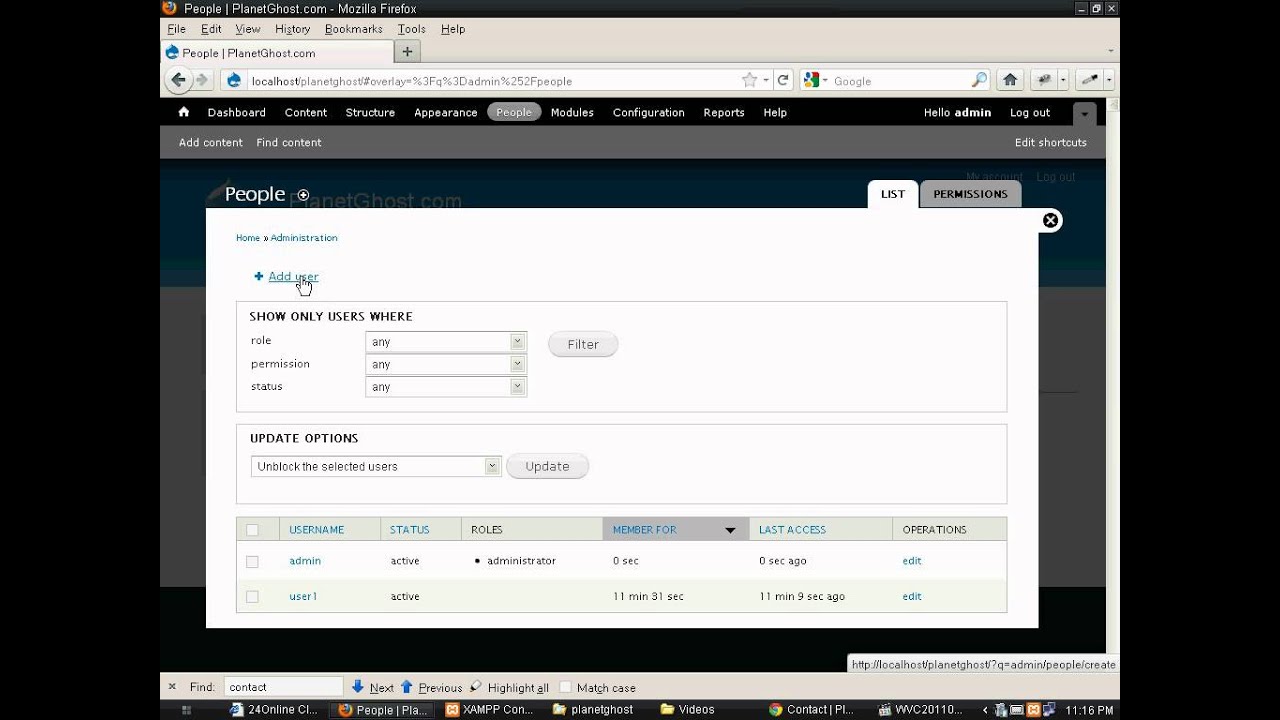Viewport: 1280px width, 720px height.
Task: Click the add shortcut plus icon beside People
Action: (x=303, y=195)
